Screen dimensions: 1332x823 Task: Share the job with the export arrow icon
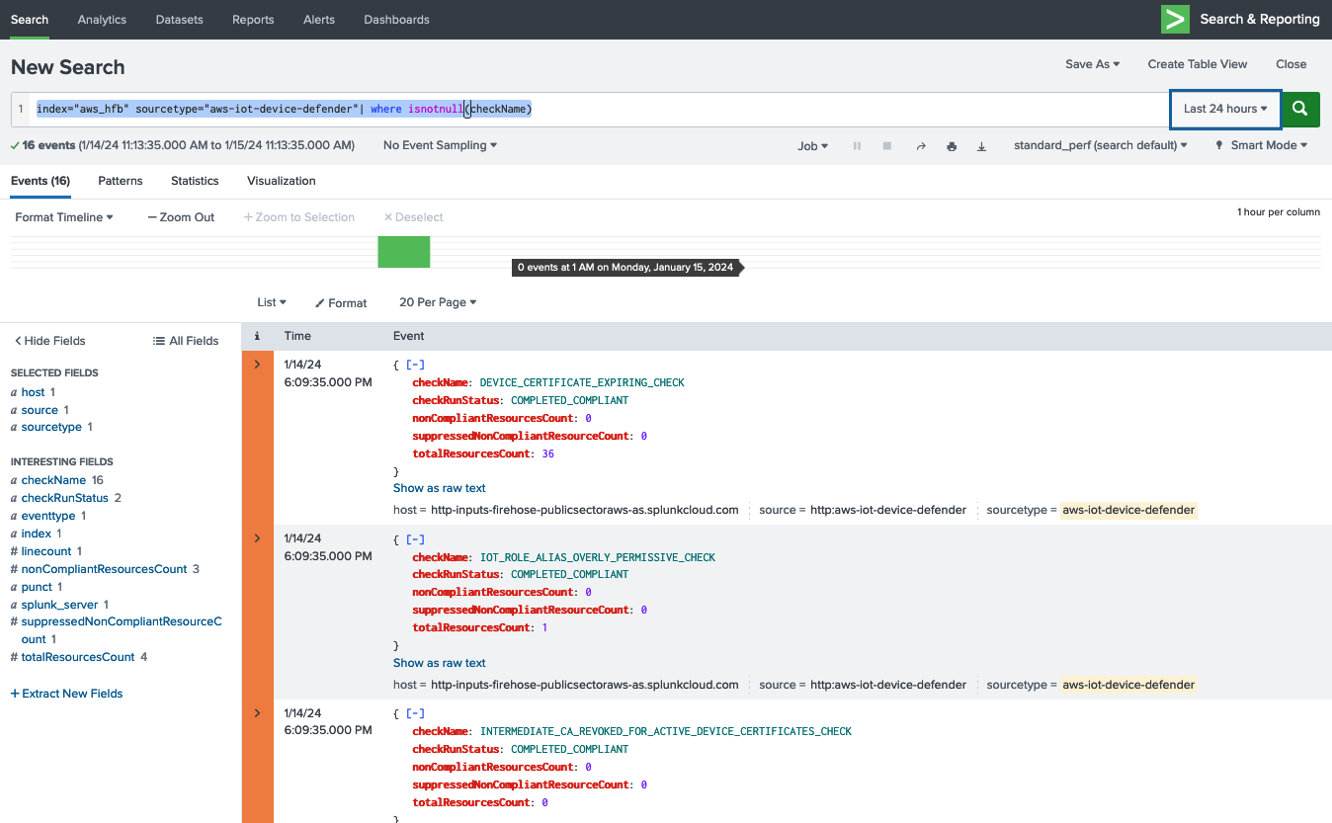921,145
